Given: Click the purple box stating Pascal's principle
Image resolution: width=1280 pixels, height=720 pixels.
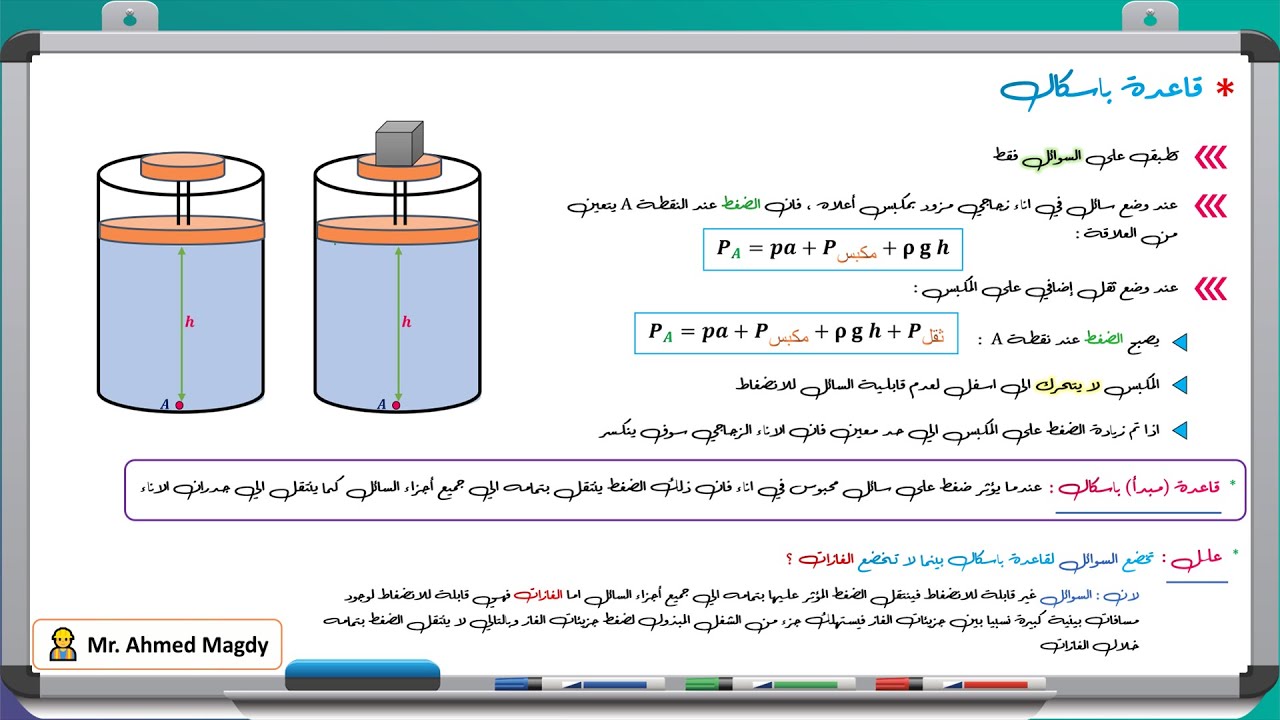Looking at the screenshot, I should [x=685, y=490].
